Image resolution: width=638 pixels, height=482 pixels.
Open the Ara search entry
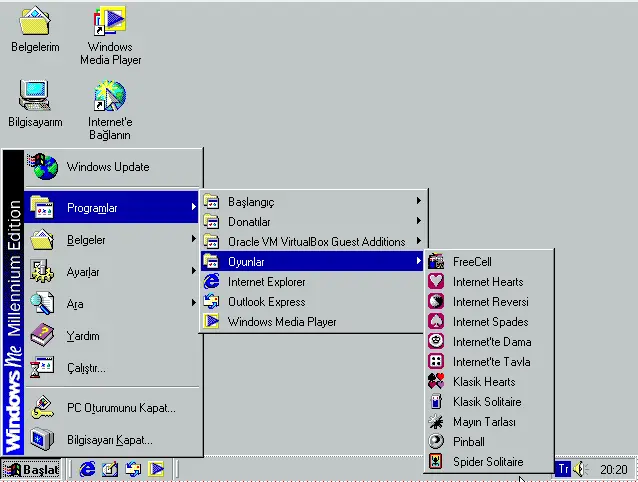tap(112, 304)
